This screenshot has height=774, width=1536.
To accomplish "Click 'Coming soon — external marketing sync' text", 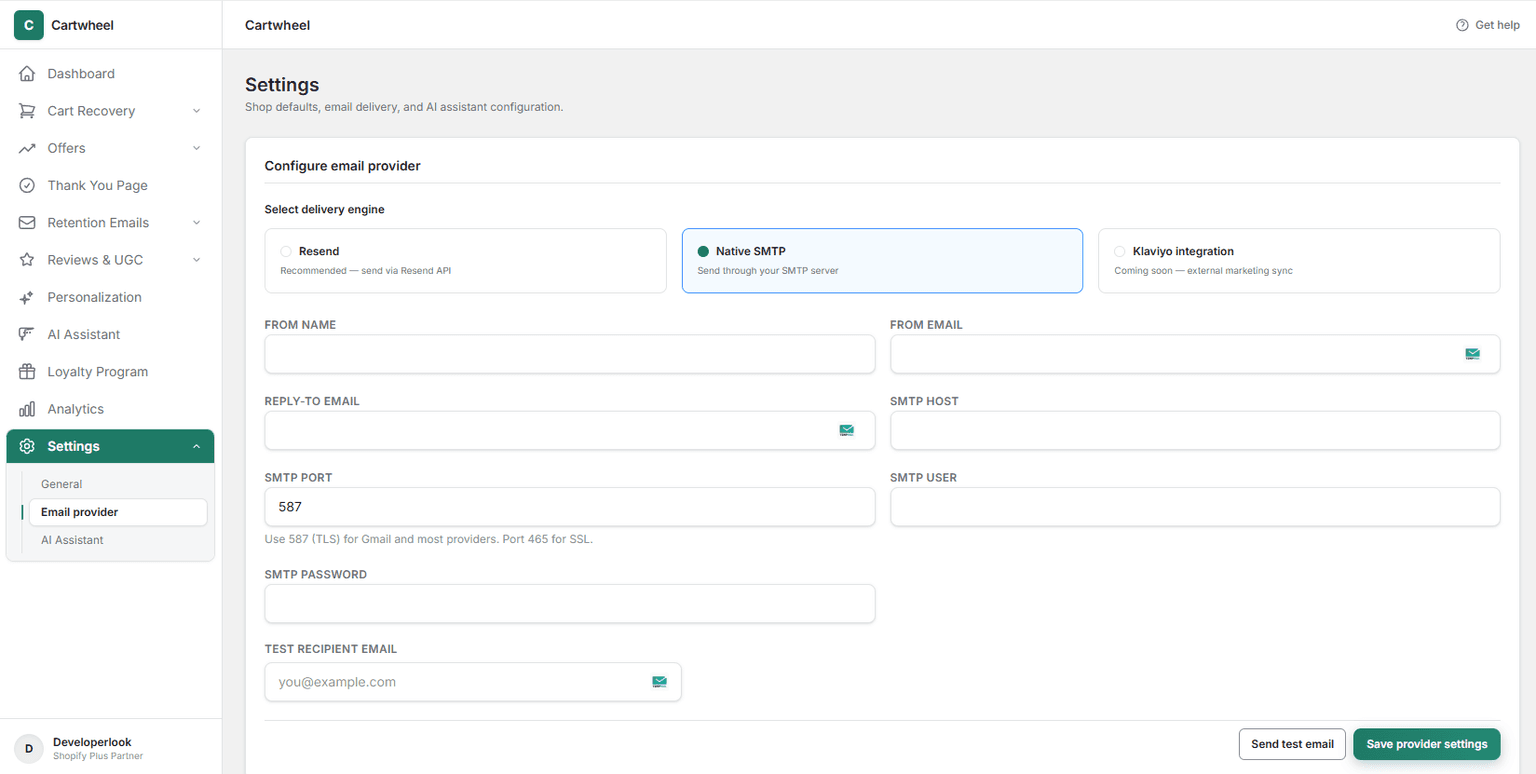I will [x=1203, y=271].
